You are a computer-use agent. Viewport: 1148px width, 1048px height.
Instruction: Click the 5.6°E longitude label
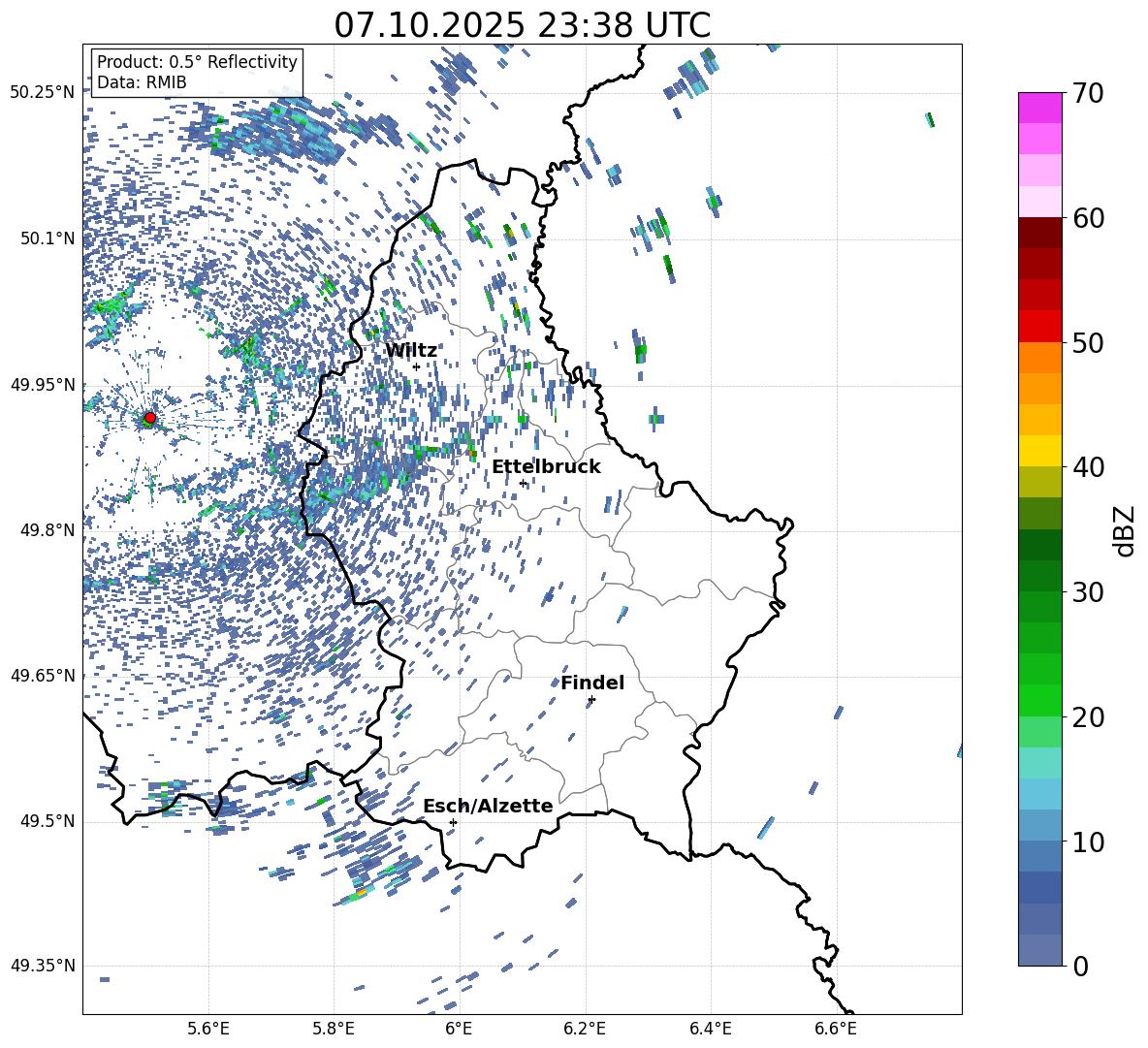click(x=208, y=1029)
